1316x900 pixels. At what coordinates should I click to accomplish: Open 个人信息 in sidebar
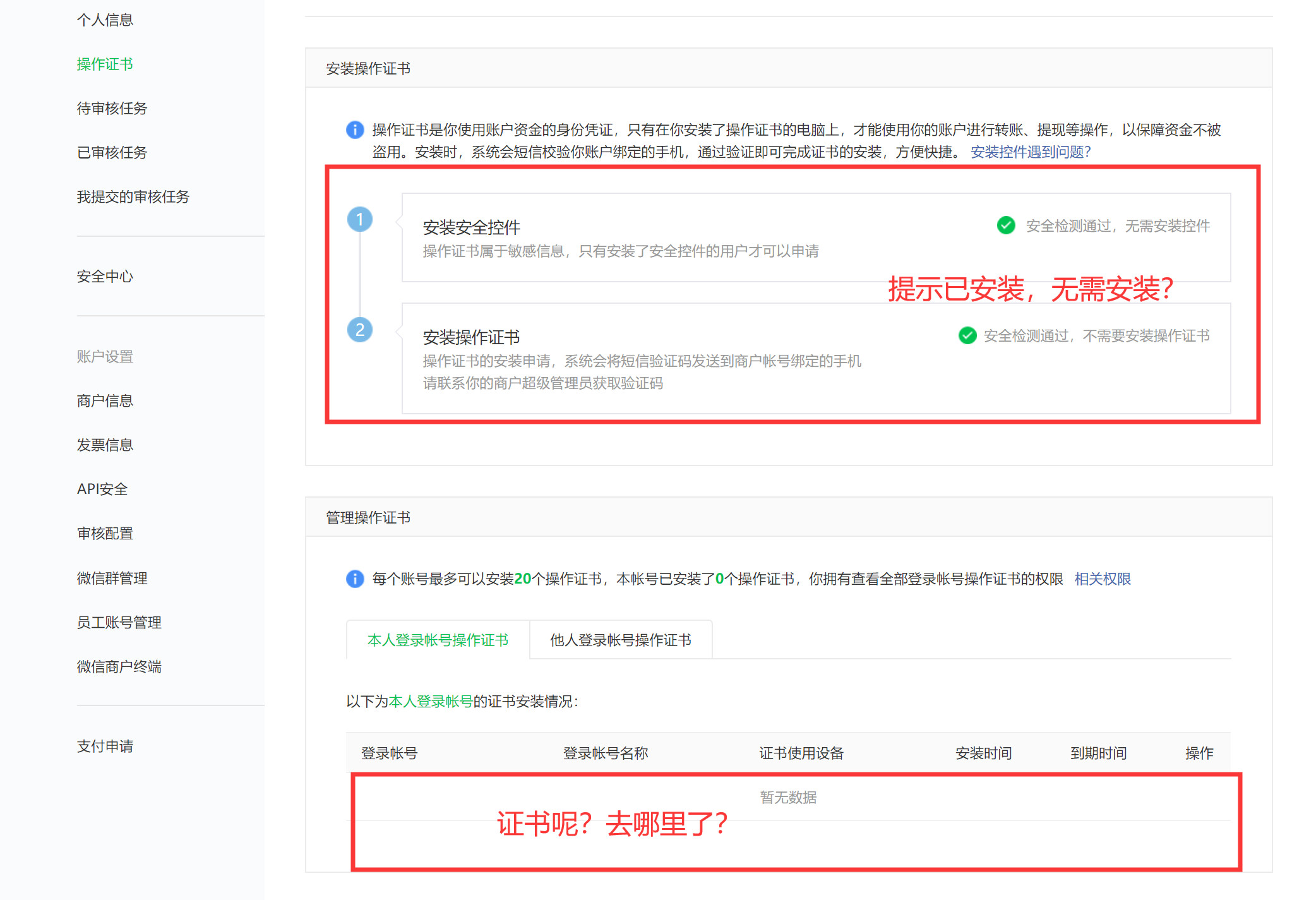click(105, 20)
